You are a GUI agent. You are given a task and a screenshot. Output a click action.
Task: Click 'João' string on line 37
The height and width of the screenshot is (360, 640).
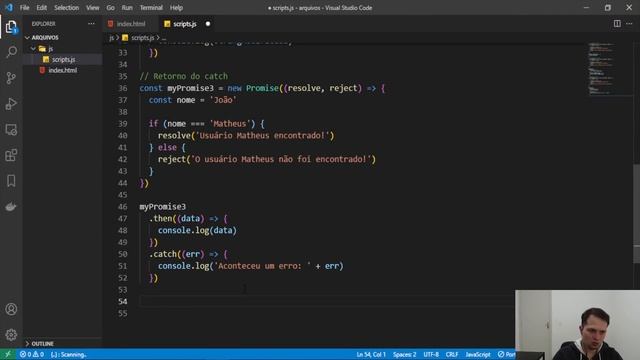[x=223, y=100]
